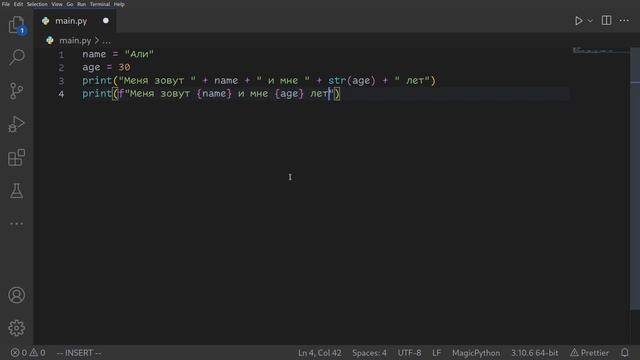Open Source Control view icon

point(16,91)
